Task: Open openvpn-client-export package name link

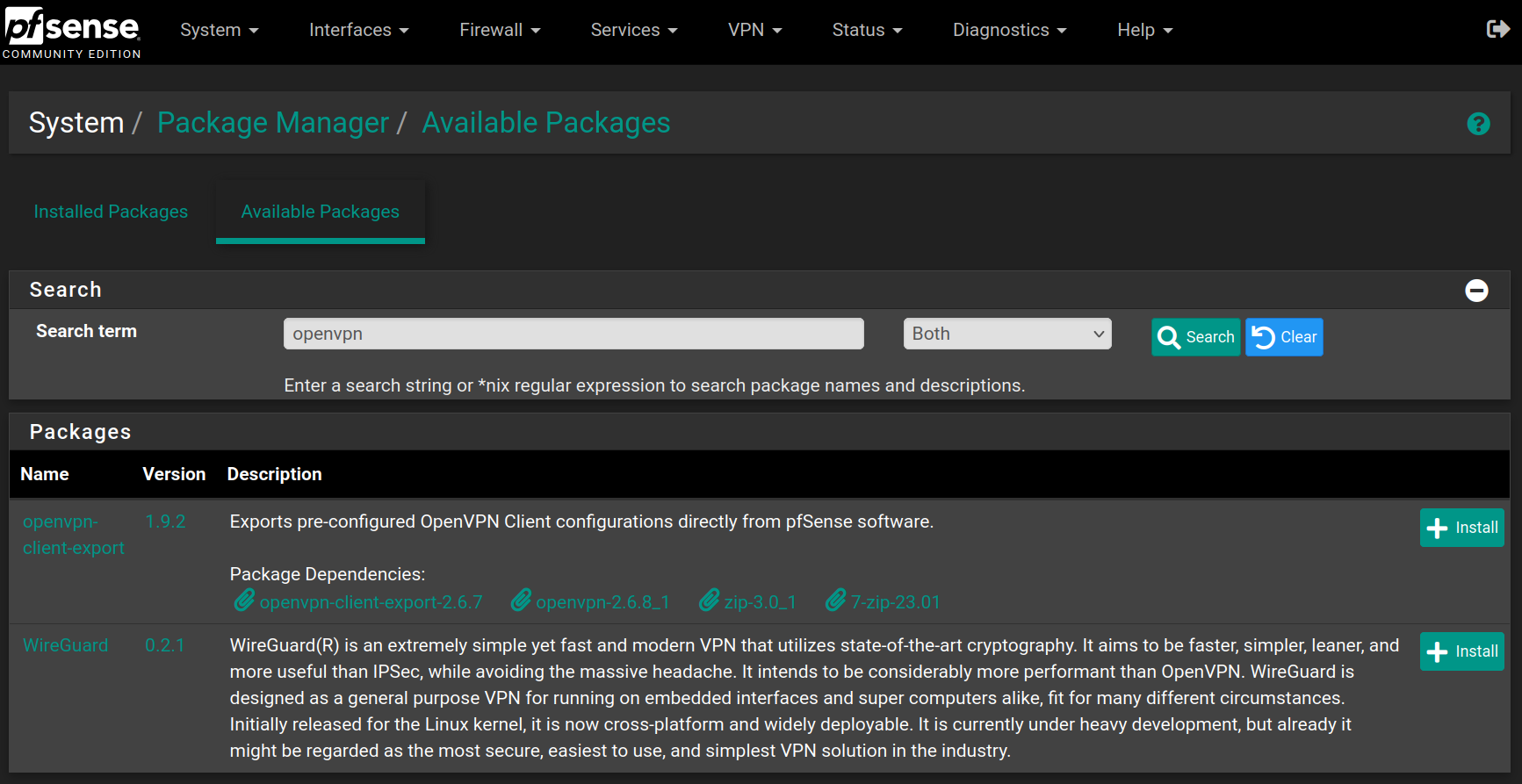Action: [x=74, y=535]
